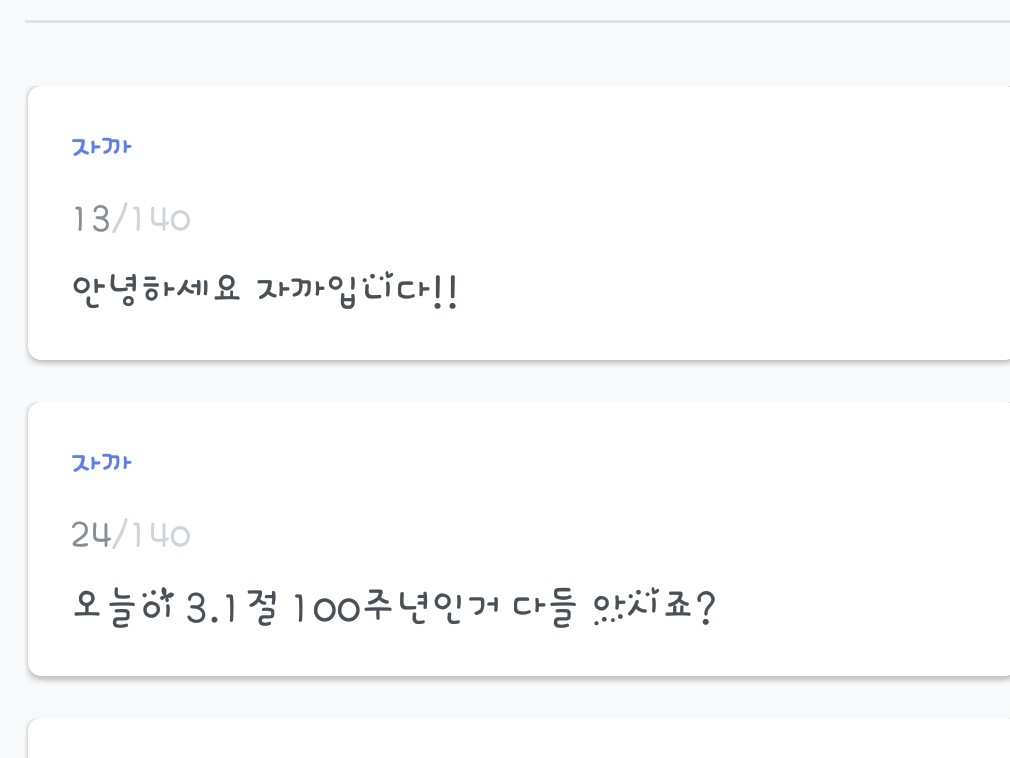
Task: Click the partially visible third card at bottom
Action: coord(500,740)
